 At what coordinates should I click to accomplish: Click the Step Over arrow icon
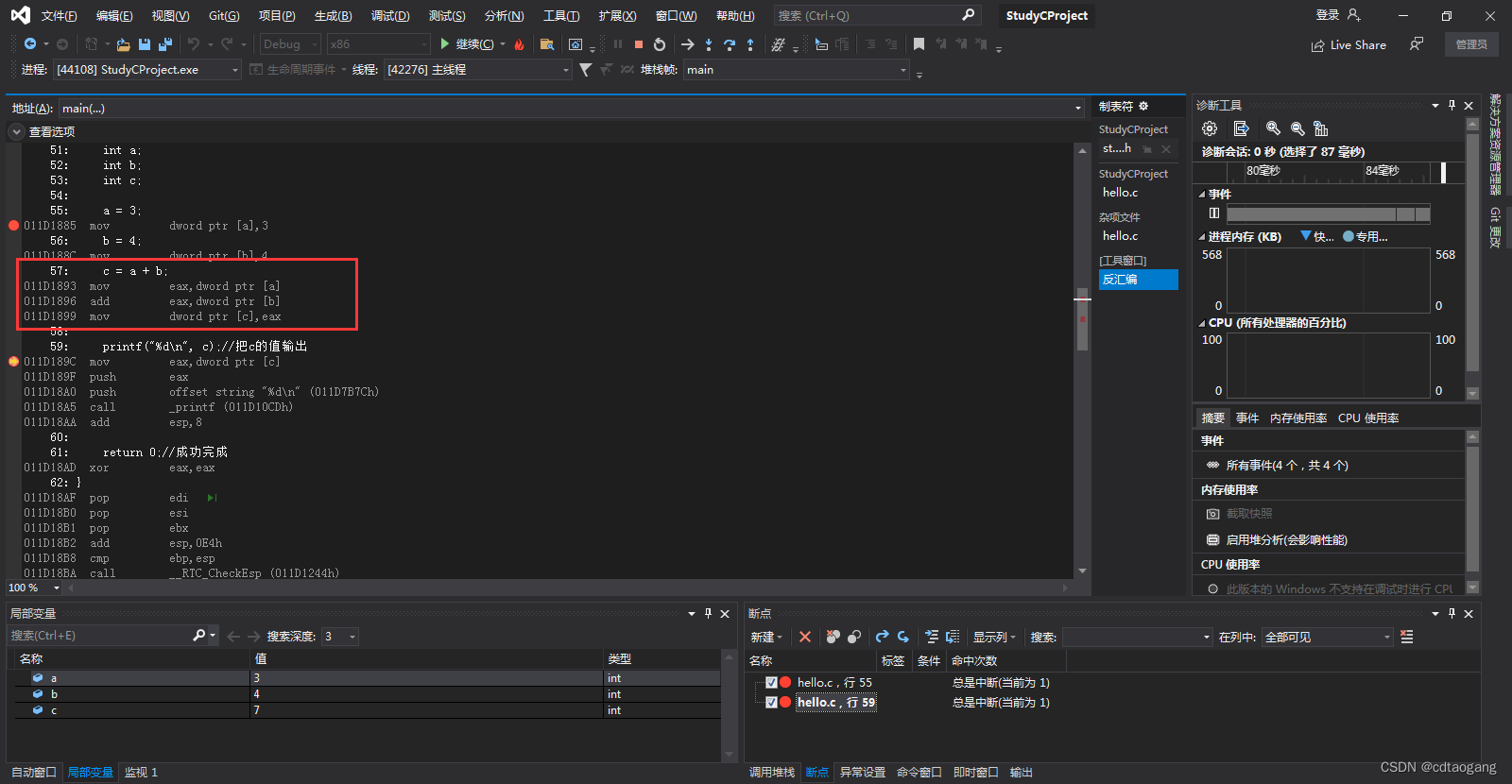[x=730, y=44]
